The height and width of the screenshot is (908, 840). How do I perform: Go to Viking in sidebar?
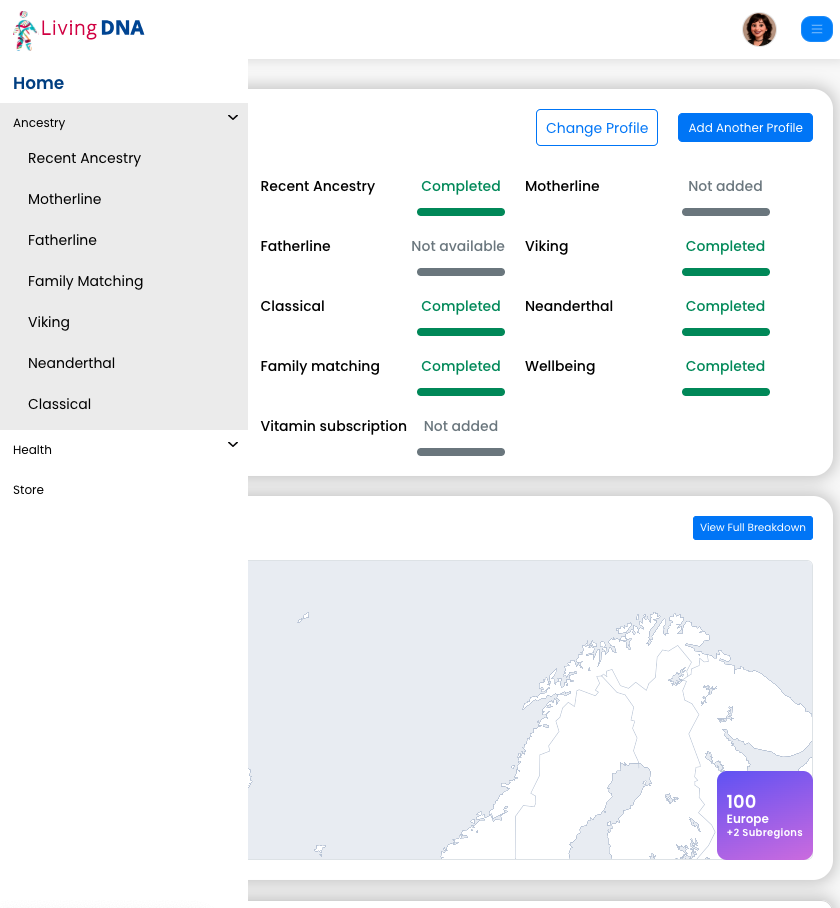click(x=49, y=323)
